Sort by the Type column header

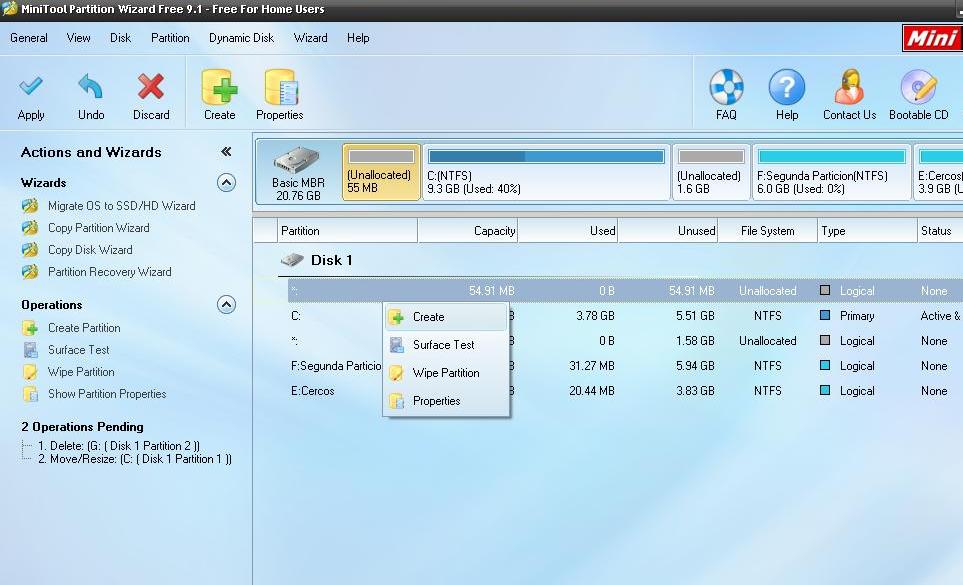(867, 231)
